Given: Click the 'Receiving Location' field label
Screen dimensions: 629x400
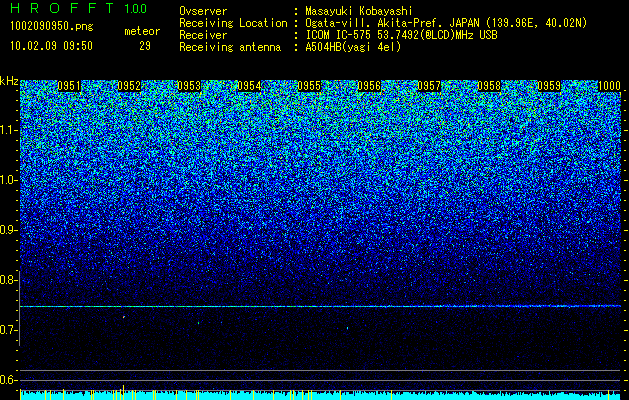Looking at the screenshot, I should 233,23.
